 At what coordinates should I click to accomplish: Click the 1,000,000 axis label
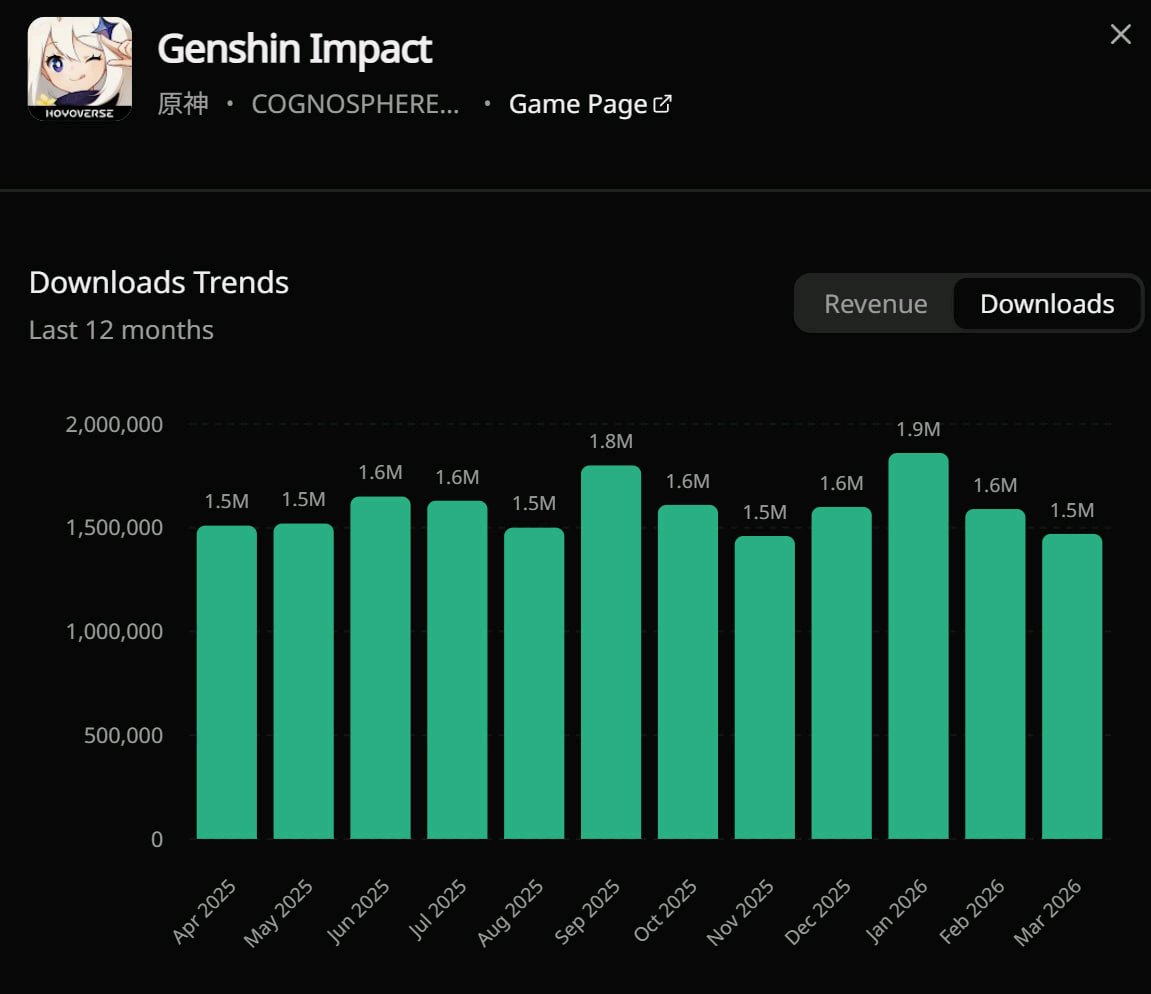(x=114, y=631)
